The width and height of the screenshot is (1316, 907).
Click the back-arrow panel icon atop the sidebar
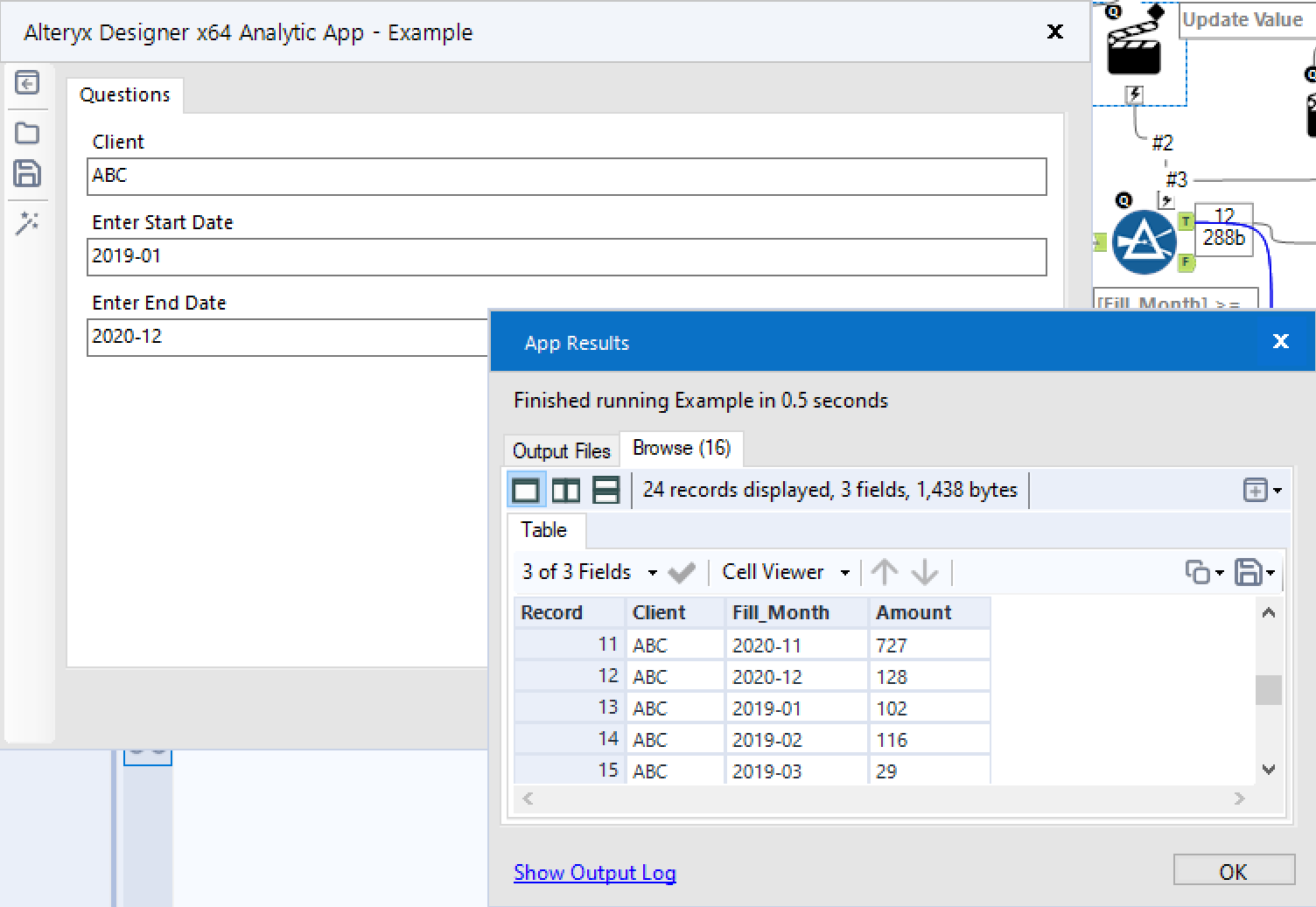coord(27,83)
